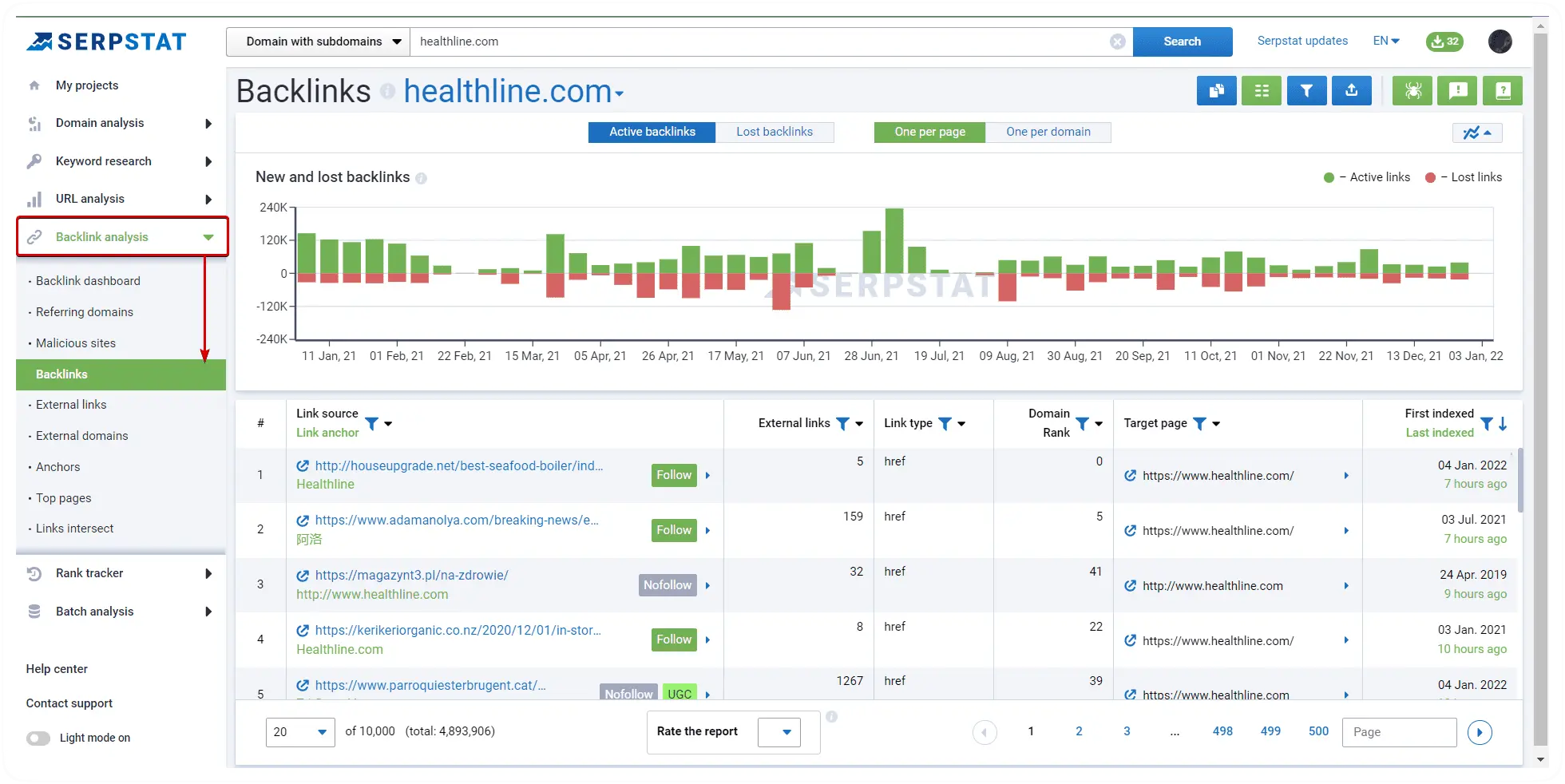Click the feedback message icon
This screenshot has width=1565, height=784.
[x=1457, y=90]
